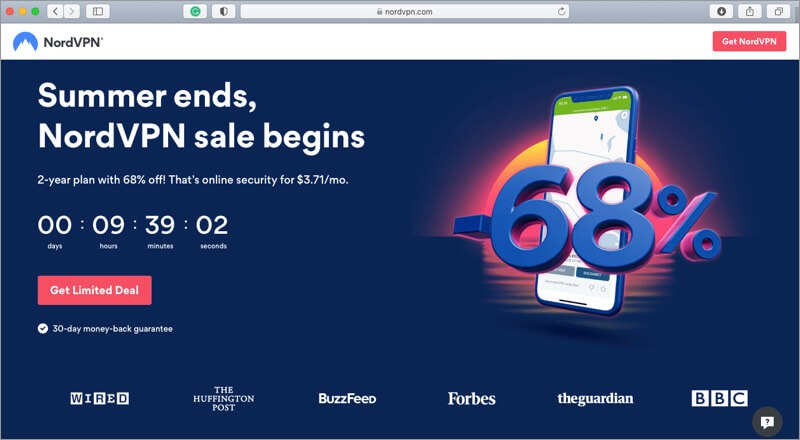The image size is (800, 440).
Task: Toggle the Safari sidebar button
Action: (97, 11)
